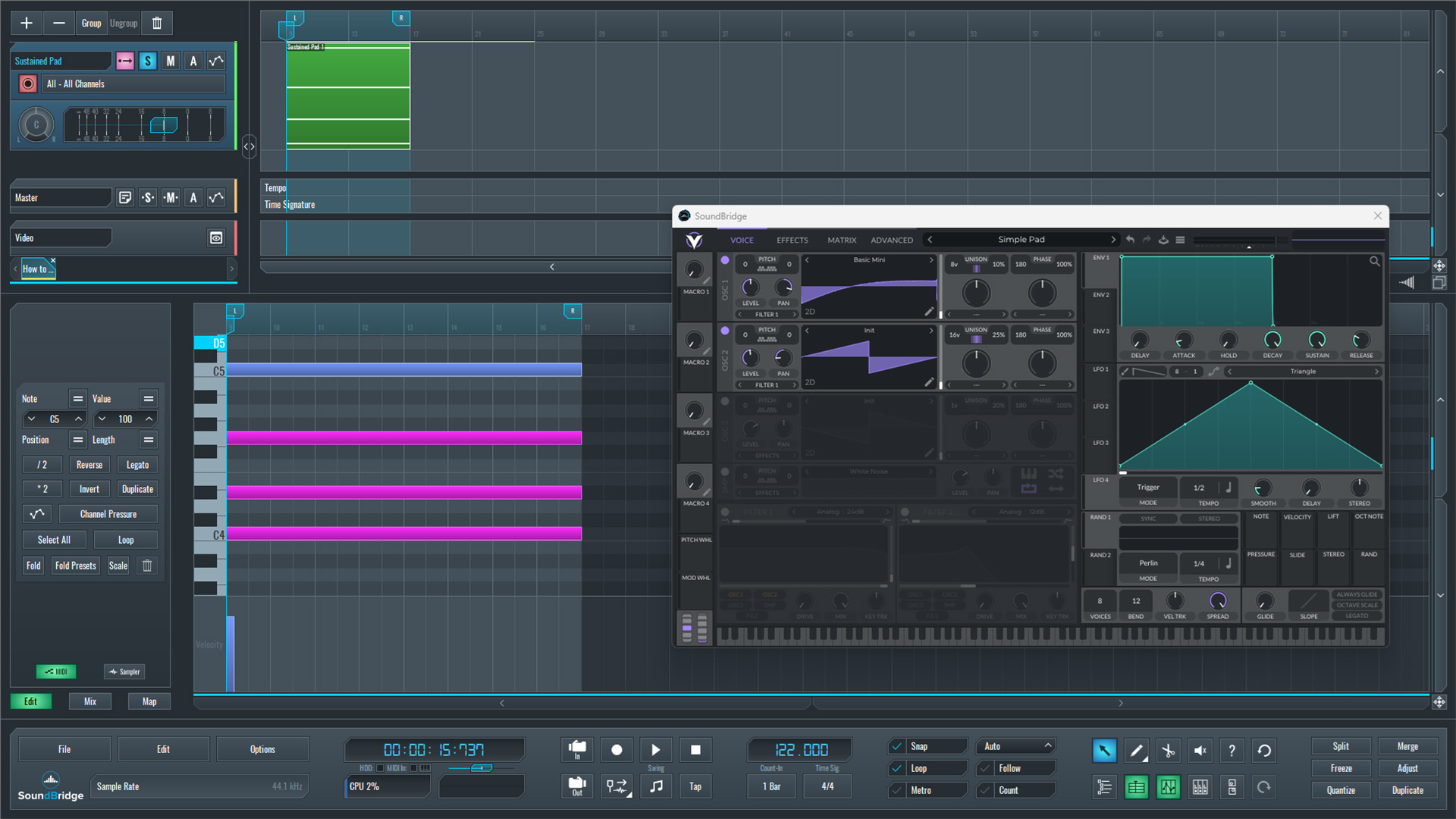Start recording with record button

(x=617, y=750)
